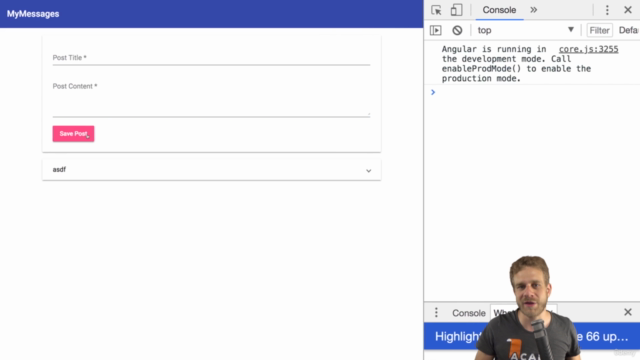
Task: Open the Console tab in DevTools
Action: (499, 10)
